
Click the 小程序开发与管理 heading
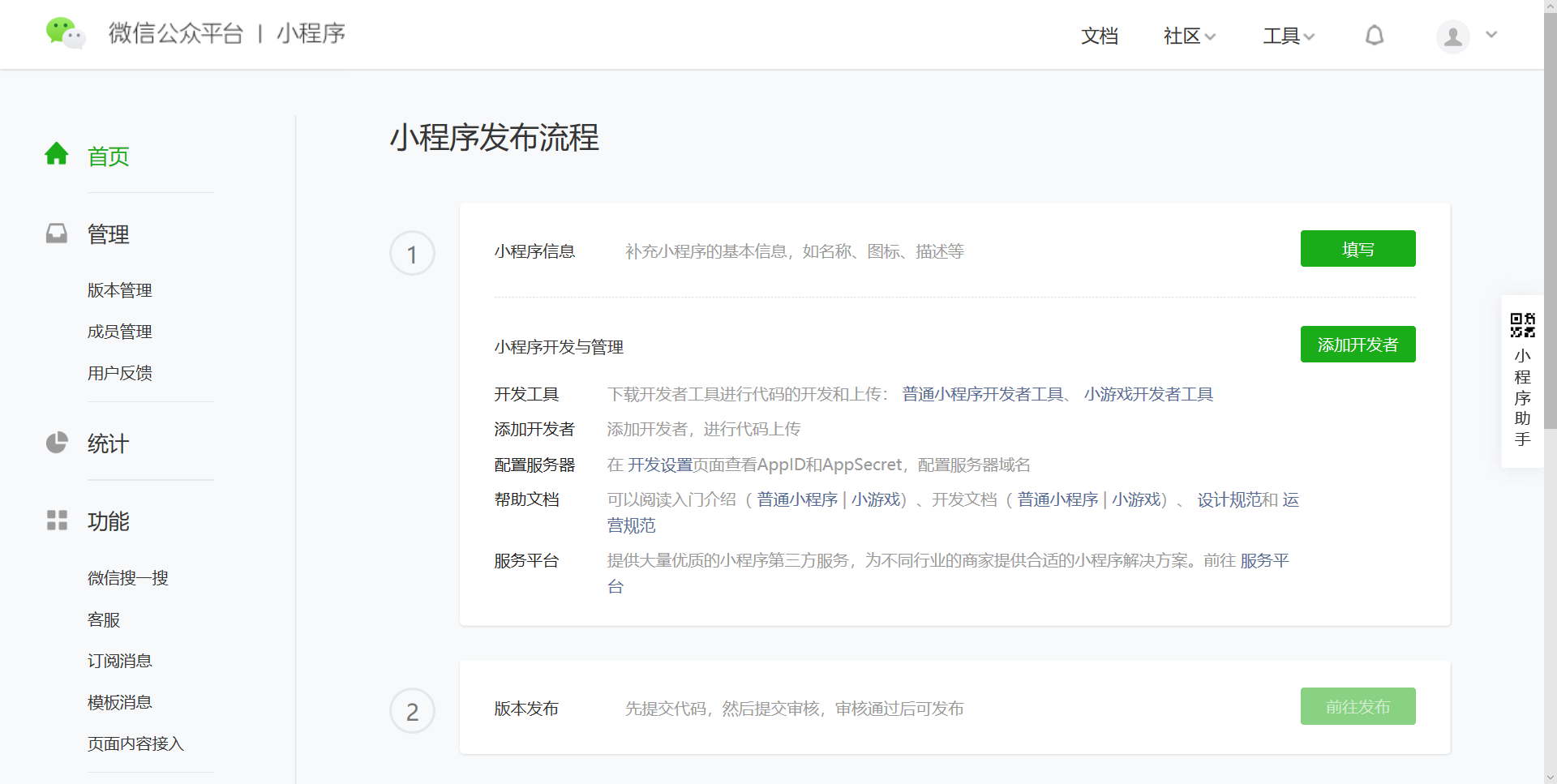559,347
